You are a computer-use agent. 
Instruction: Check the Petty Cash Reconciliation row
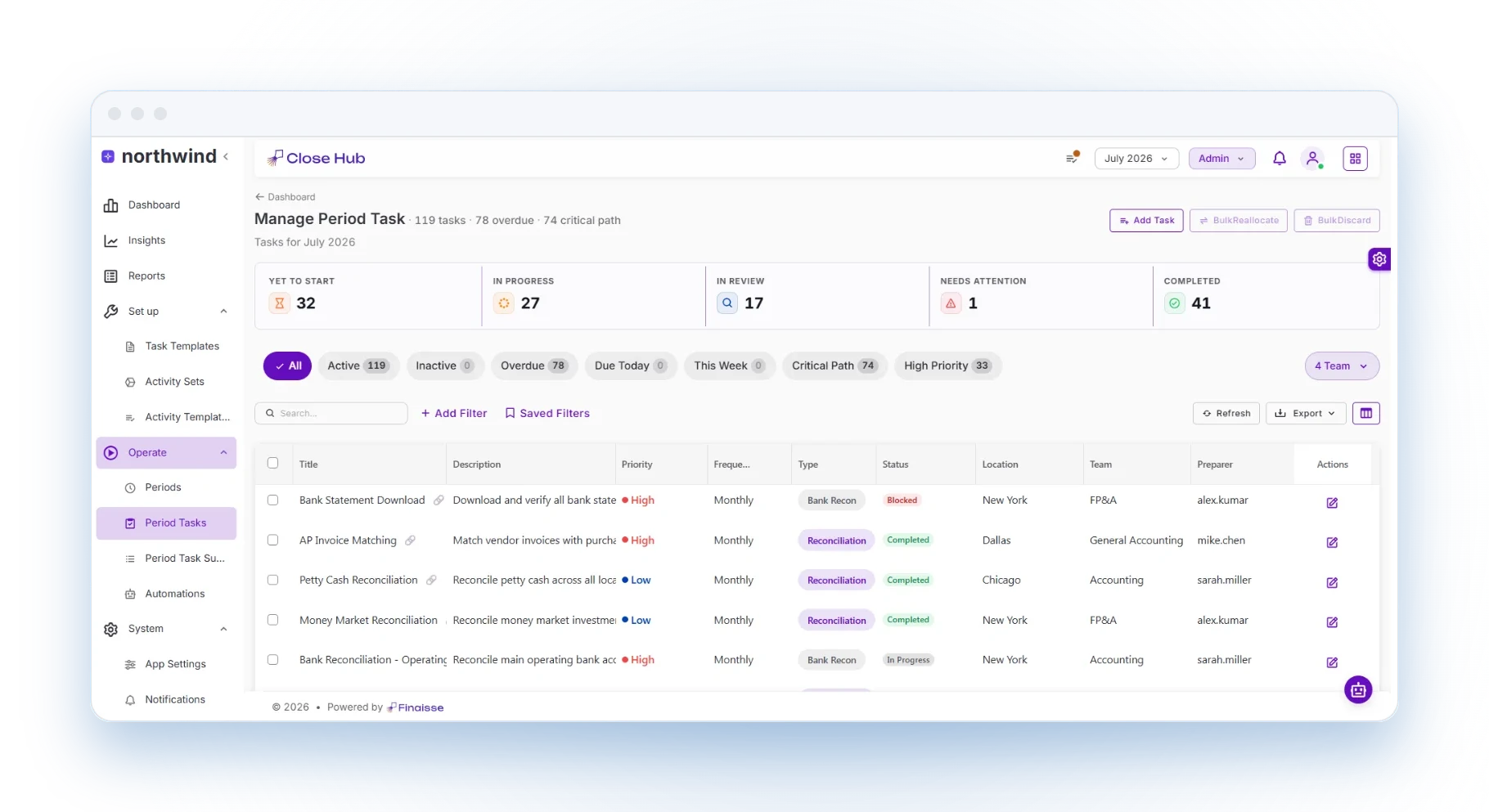273,580
